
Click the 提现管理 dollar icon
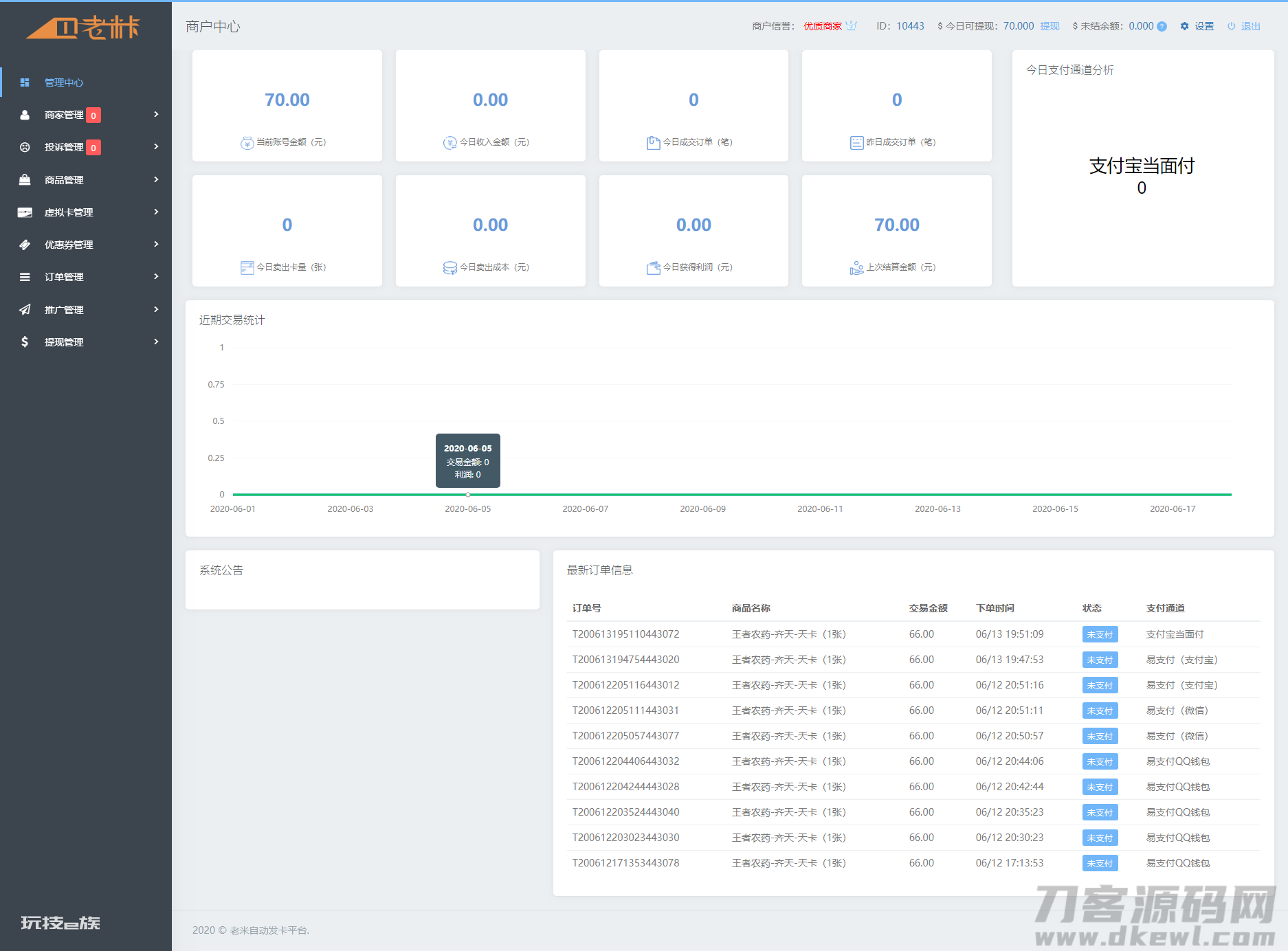[x=25, y=342]
